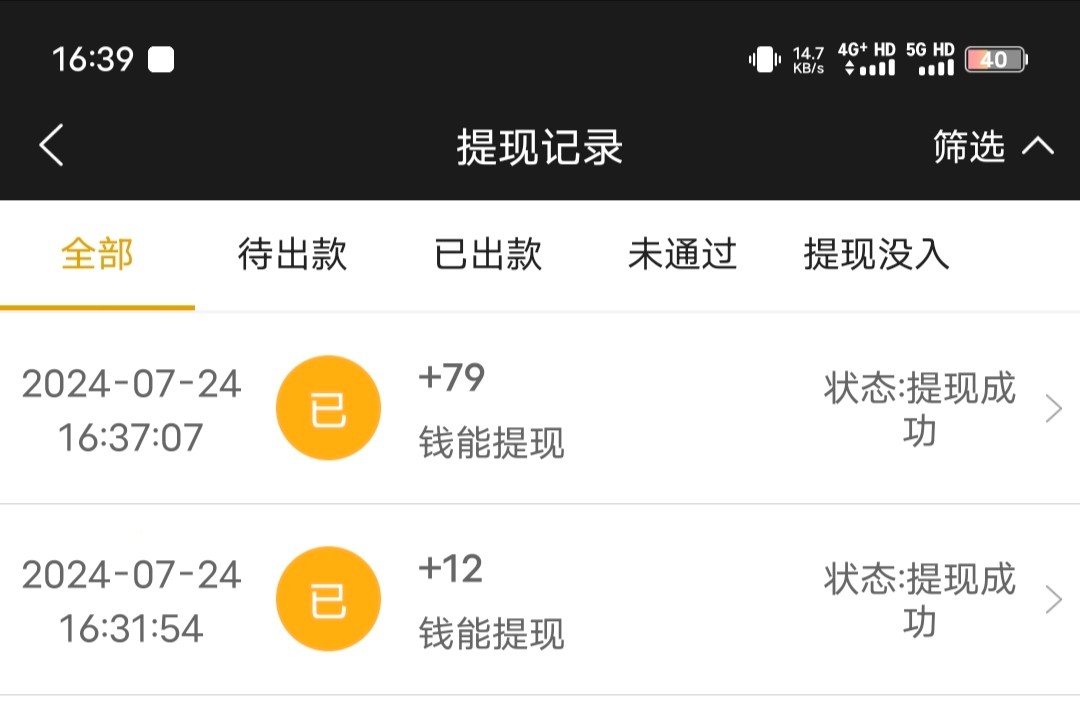The image size is (1080, 728).
Task: Tap the back arrow icon
Action: (52, 146)
